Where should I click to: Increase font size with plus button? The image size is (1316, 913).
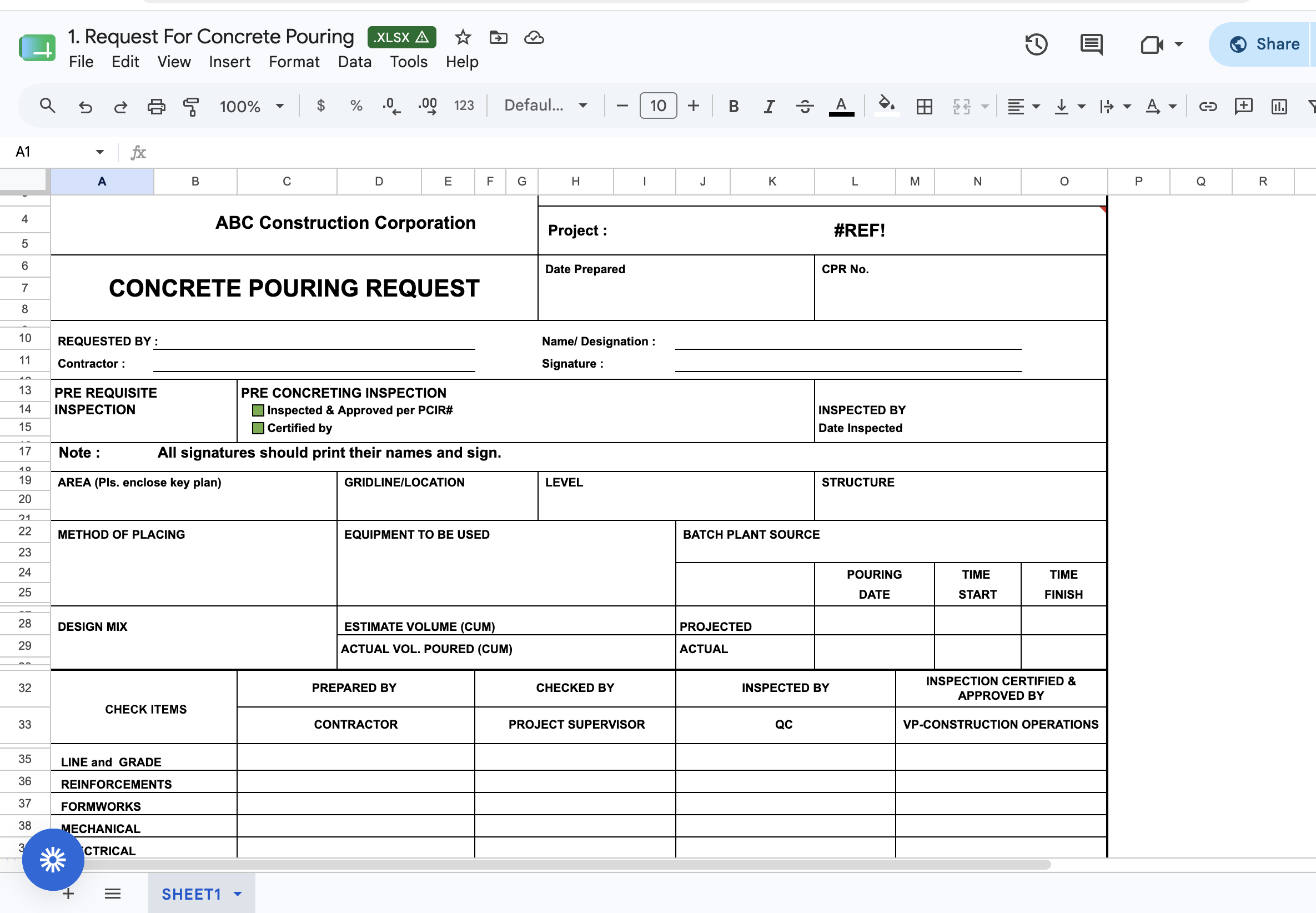coord(693,106)
